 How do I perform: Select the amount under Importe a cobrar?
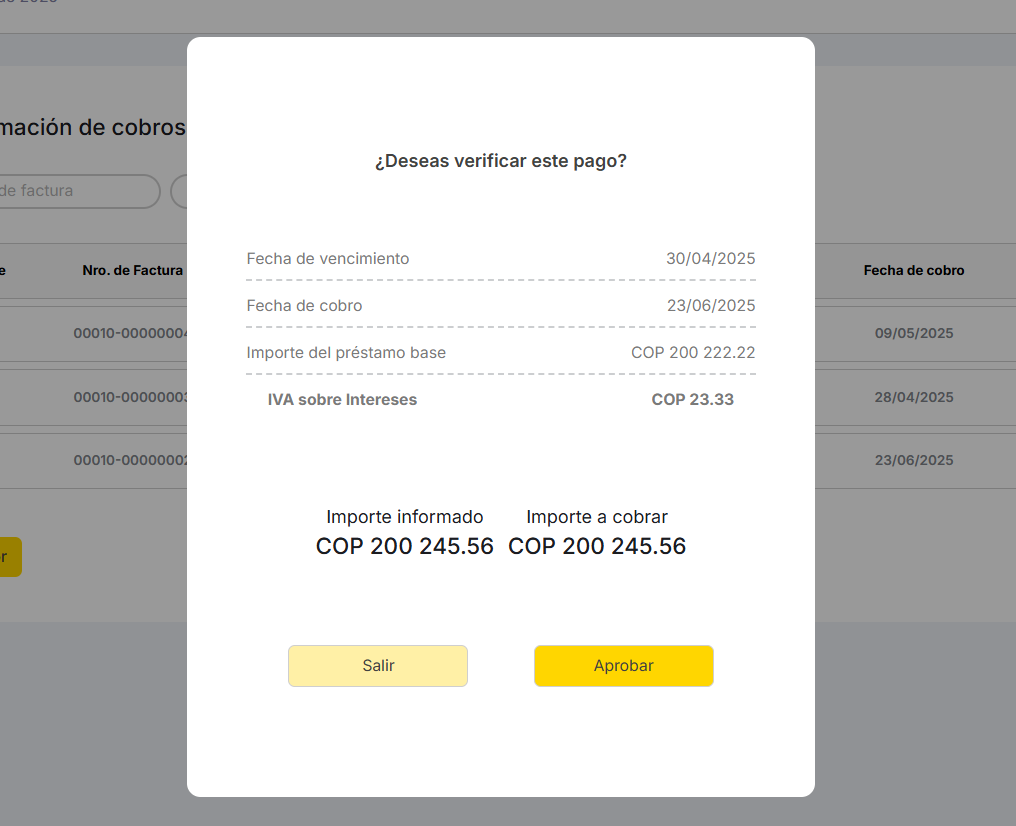pos(597,547)
